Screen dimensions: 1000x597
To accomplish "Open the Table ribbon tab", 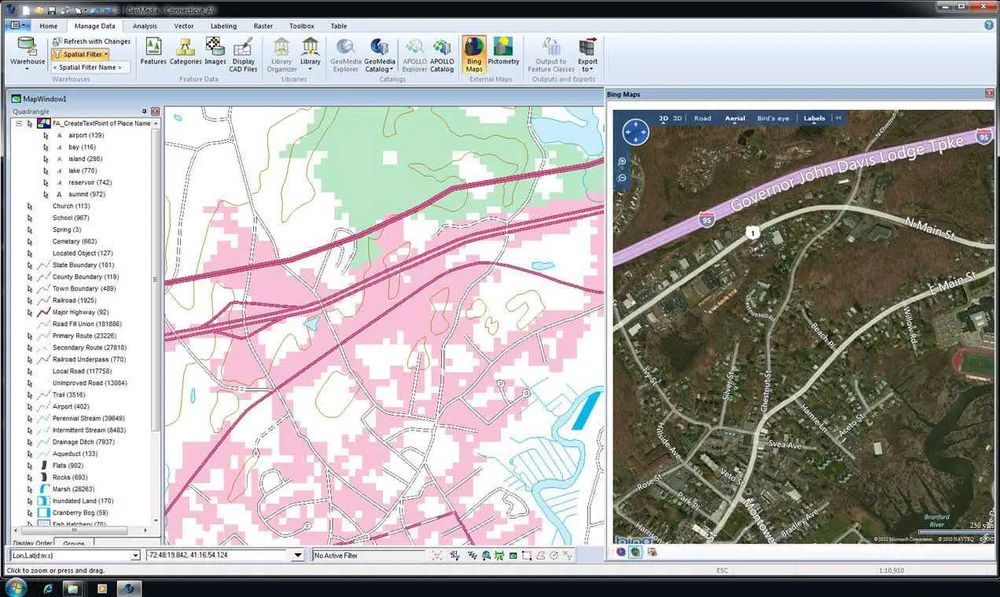I will [x=339, y=26].
